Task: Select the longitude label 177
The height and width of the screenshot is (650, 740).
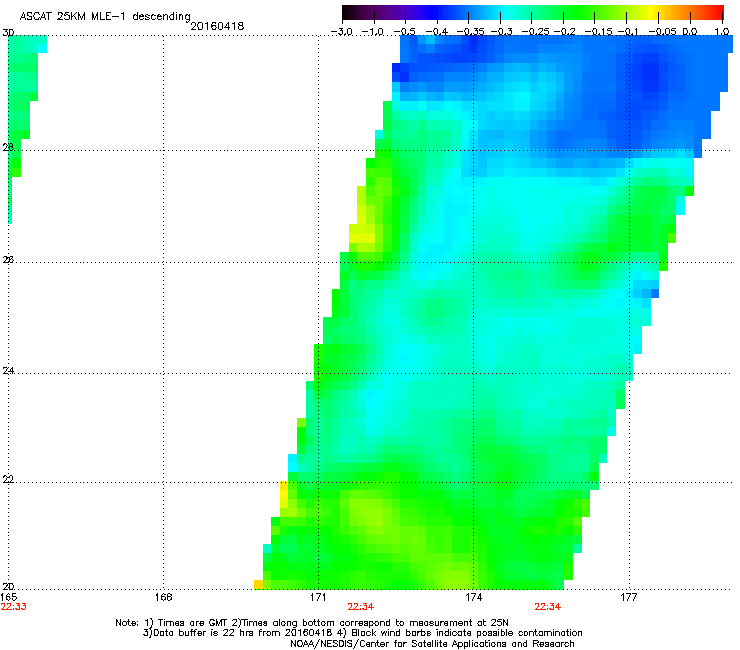Action: [628, 597]
